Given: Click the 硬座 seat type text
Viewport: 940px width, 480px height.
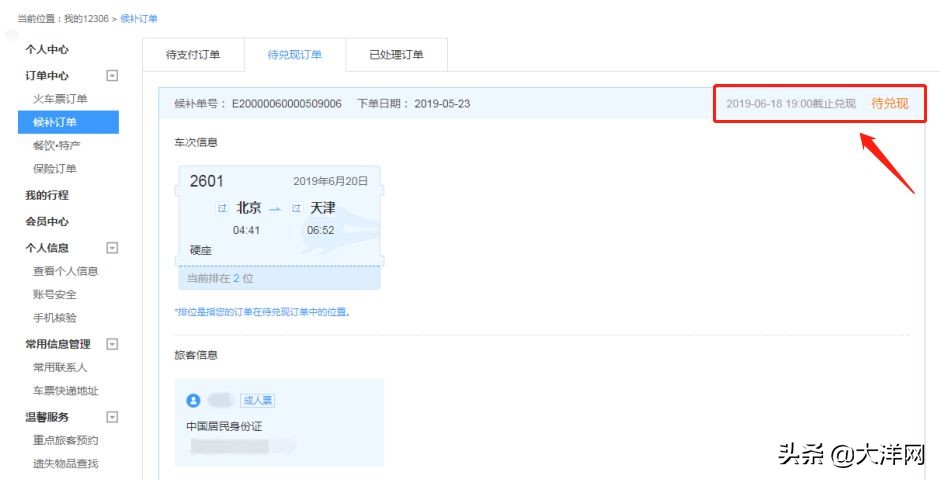Looking at the screenshot, I should tap(201, 250).
